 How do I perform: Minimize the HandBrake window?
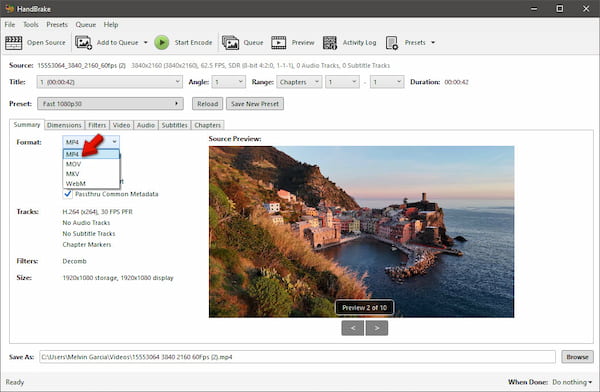pyautogui.click(x=534, y=8)
